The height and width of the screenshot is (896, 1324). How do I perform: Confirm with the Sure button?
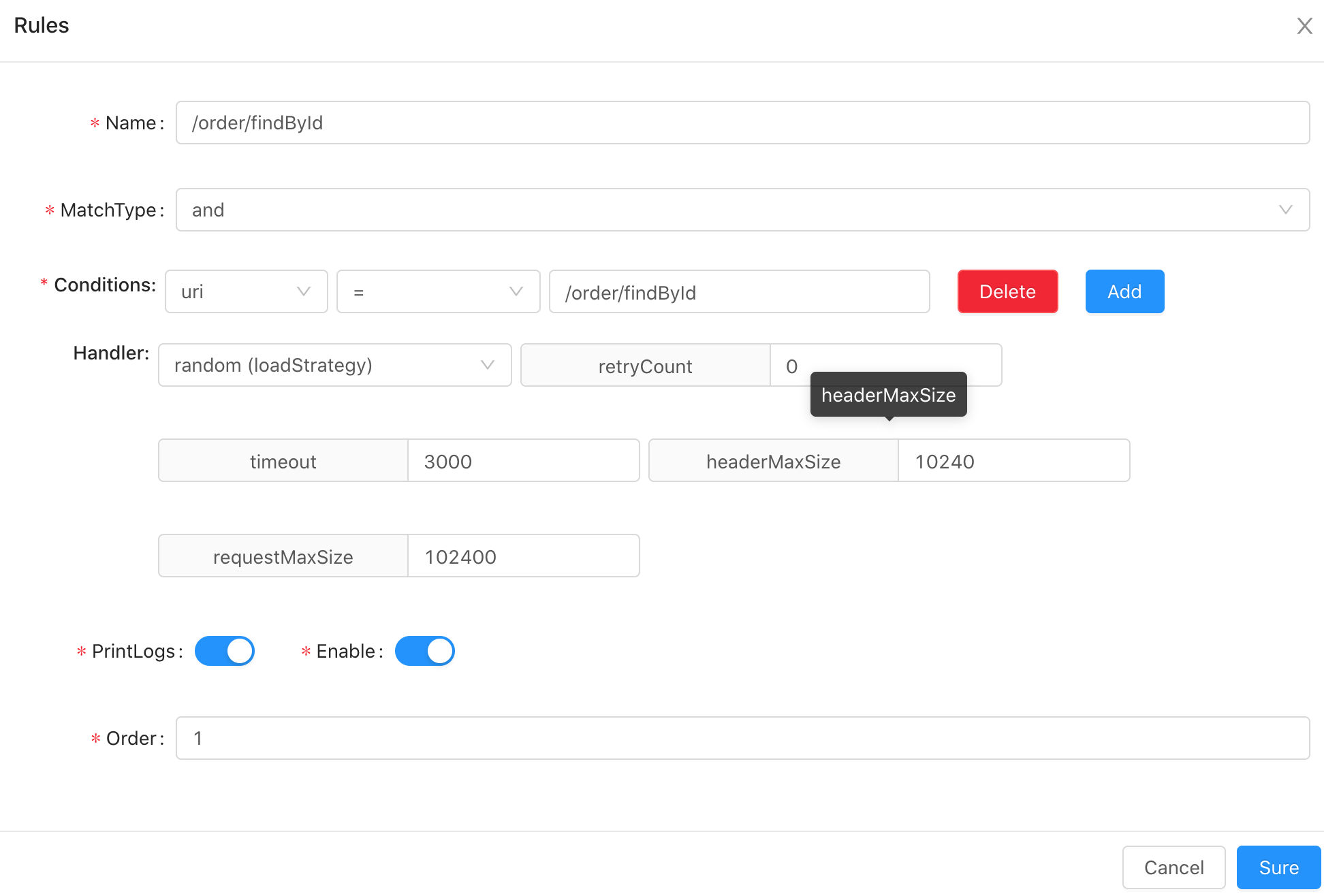tap(1278, 867)
